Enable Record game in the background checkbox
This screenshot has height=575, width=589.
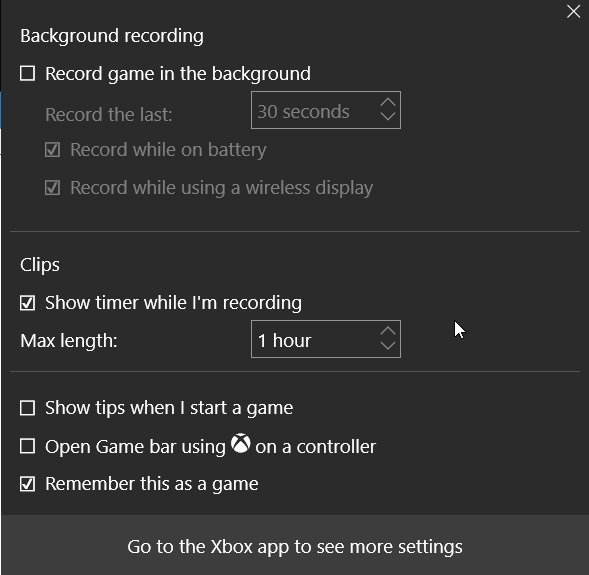click(27, 73)
